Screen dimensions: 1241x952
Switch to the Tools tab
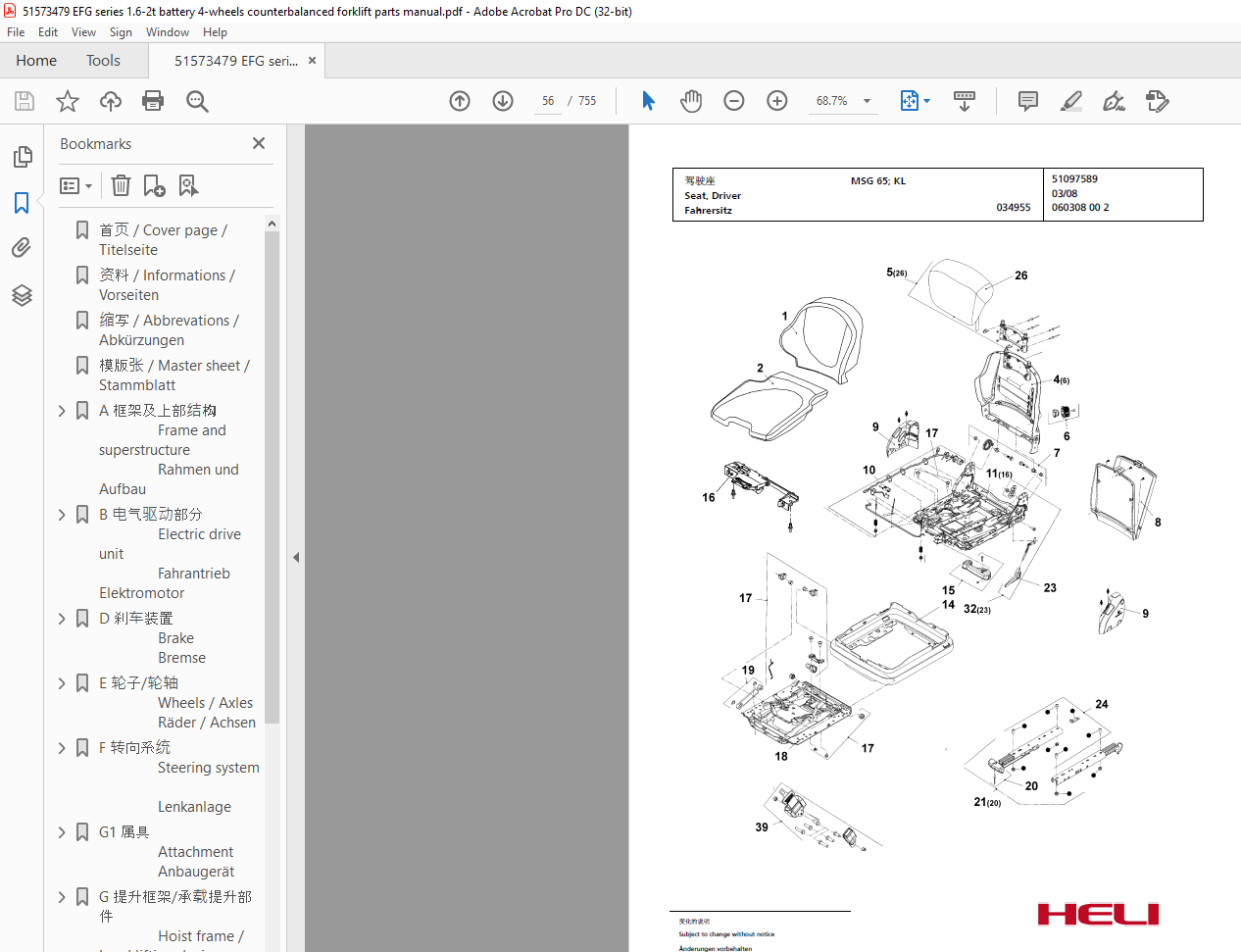click(x=103, y=61)
